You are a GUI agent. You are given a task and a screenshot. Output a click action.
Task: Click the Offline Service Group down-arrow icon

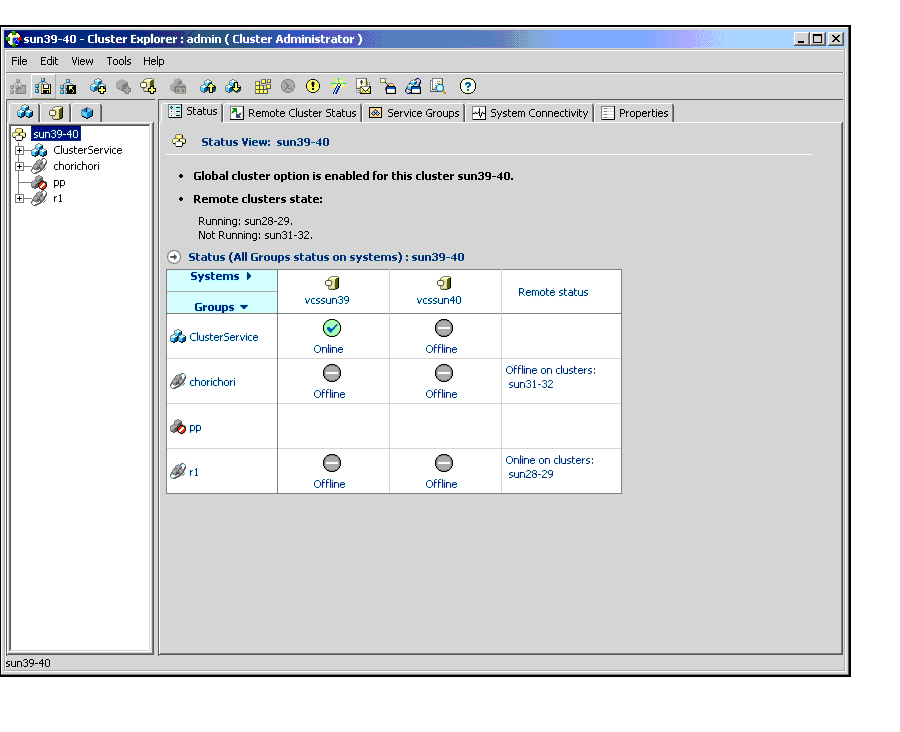pyautogui.click(x=233, y=86)
